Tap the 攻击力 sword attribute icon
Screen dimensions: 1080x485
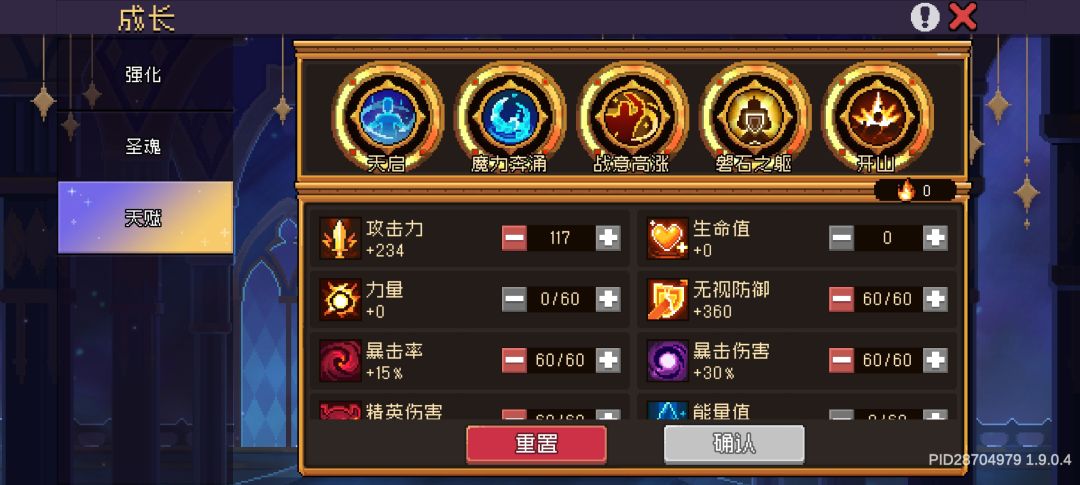[x=340, y=238]
